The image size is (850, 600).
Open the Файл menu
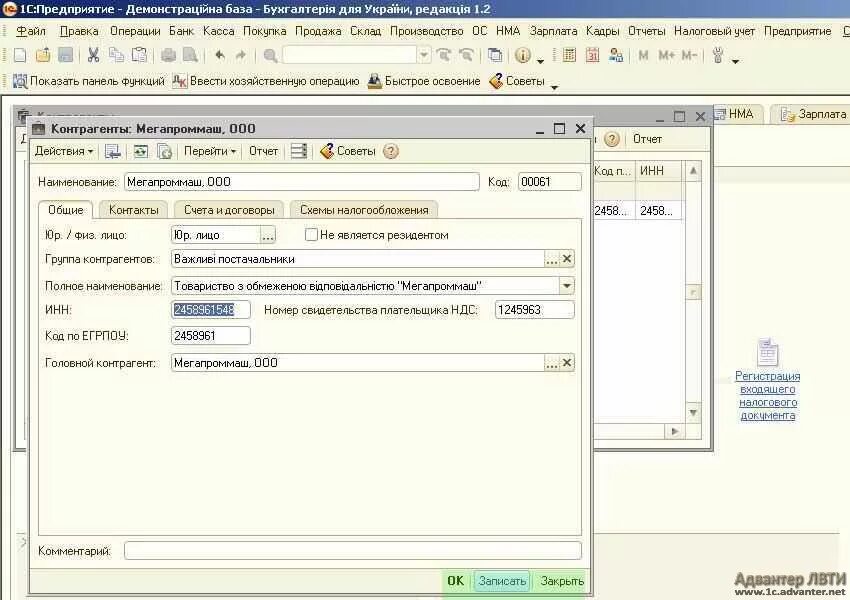tap(31, 31)
